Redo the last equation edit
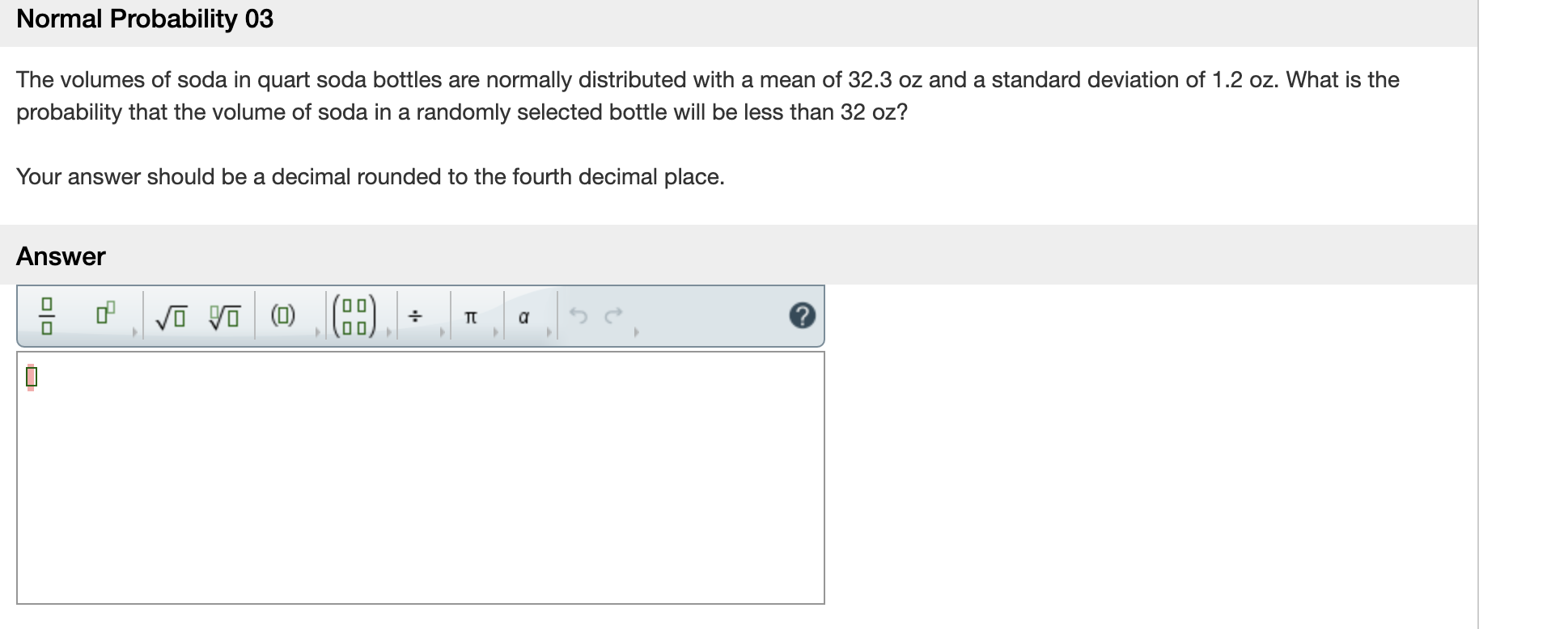Viewport: 1568px width, 629px height. tap(612, 315)
